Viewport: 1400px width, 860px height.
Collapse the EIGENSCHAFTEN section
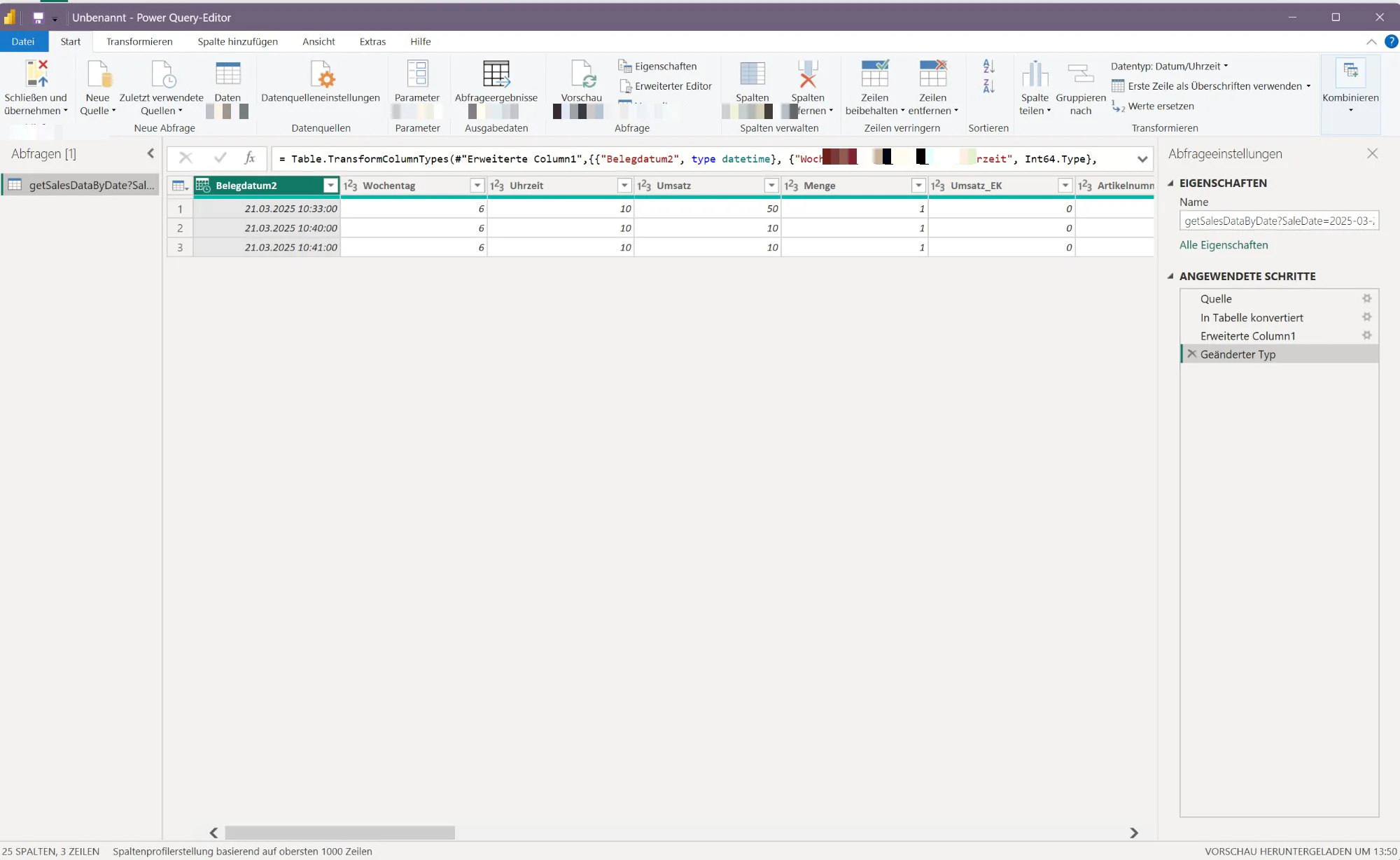click(1170, 183)
